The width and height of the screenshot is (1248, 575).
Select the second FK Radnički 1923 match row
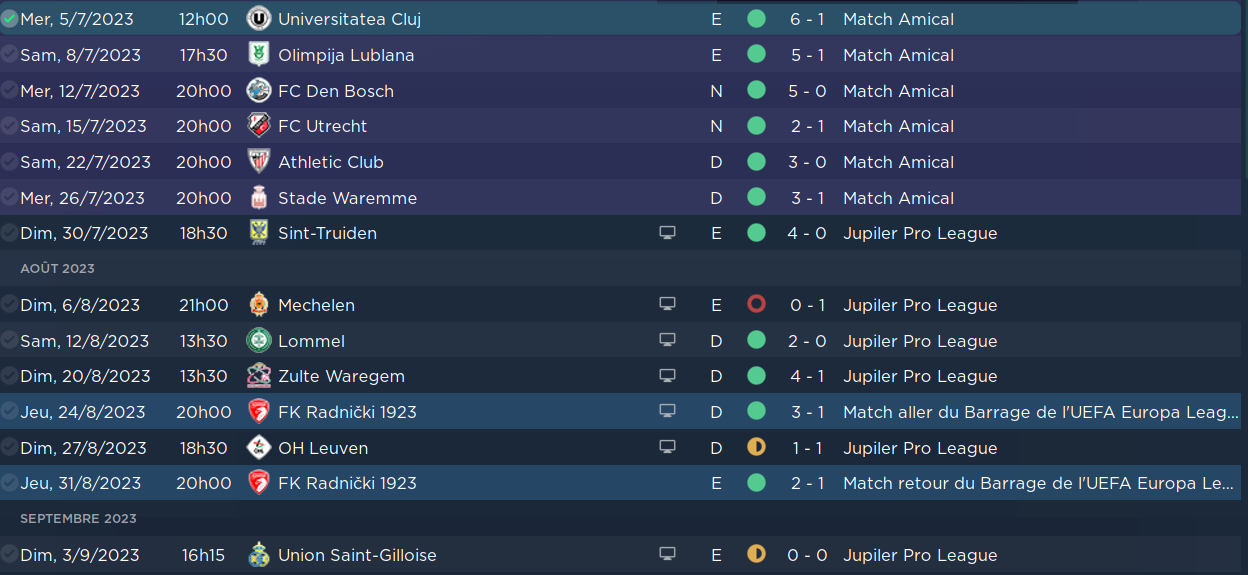(x=624, y=483)
